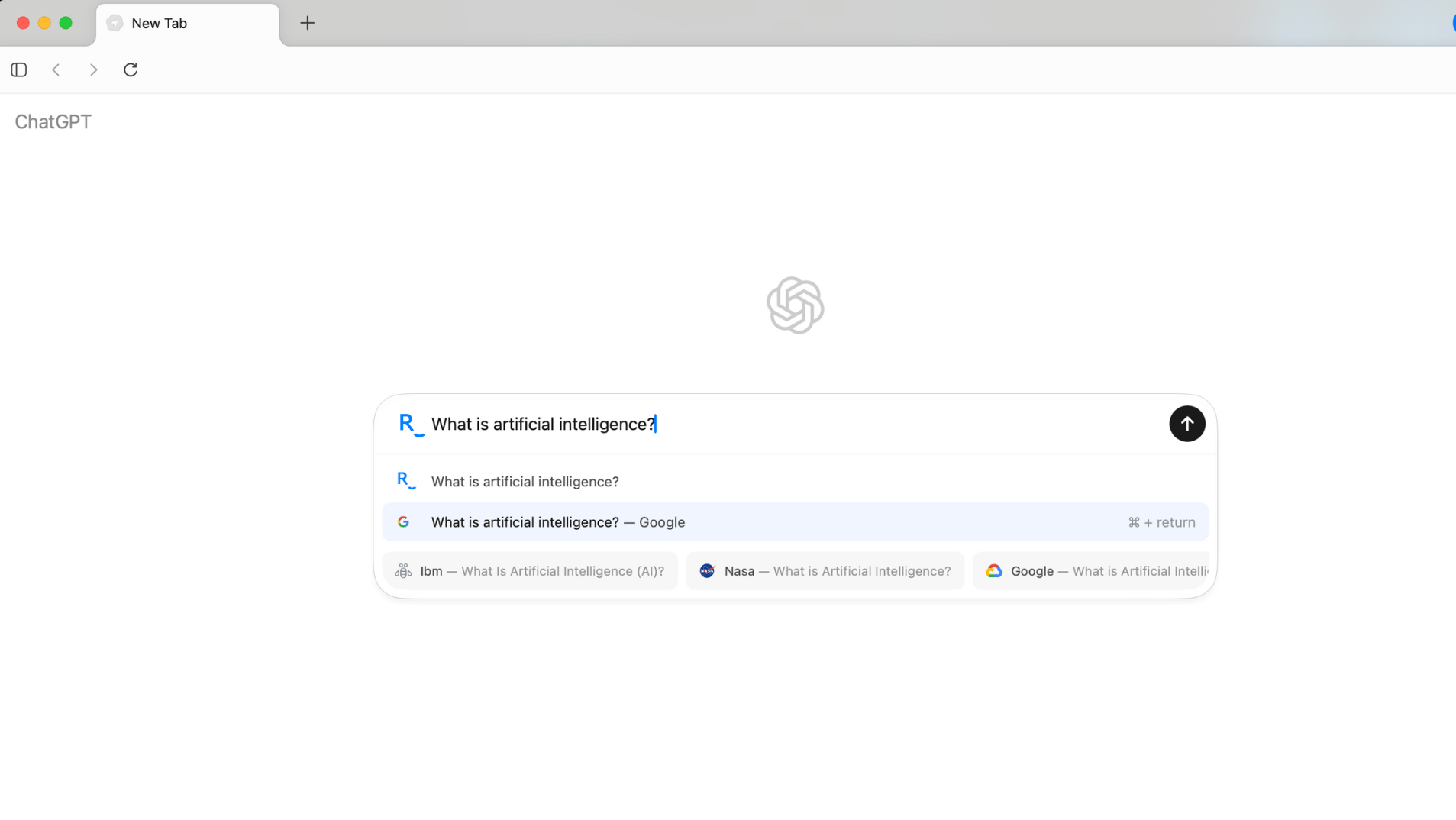Screen dimensions: 1456x820
Task: Click the OpenAI flower logo
Action: (796, 305)
